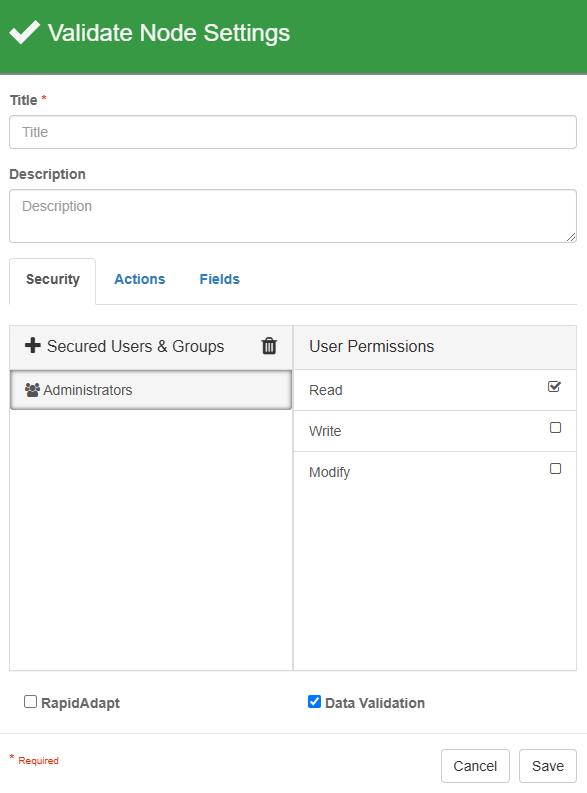Click the Cancel button
587x793 pixels.
[475, 766]
